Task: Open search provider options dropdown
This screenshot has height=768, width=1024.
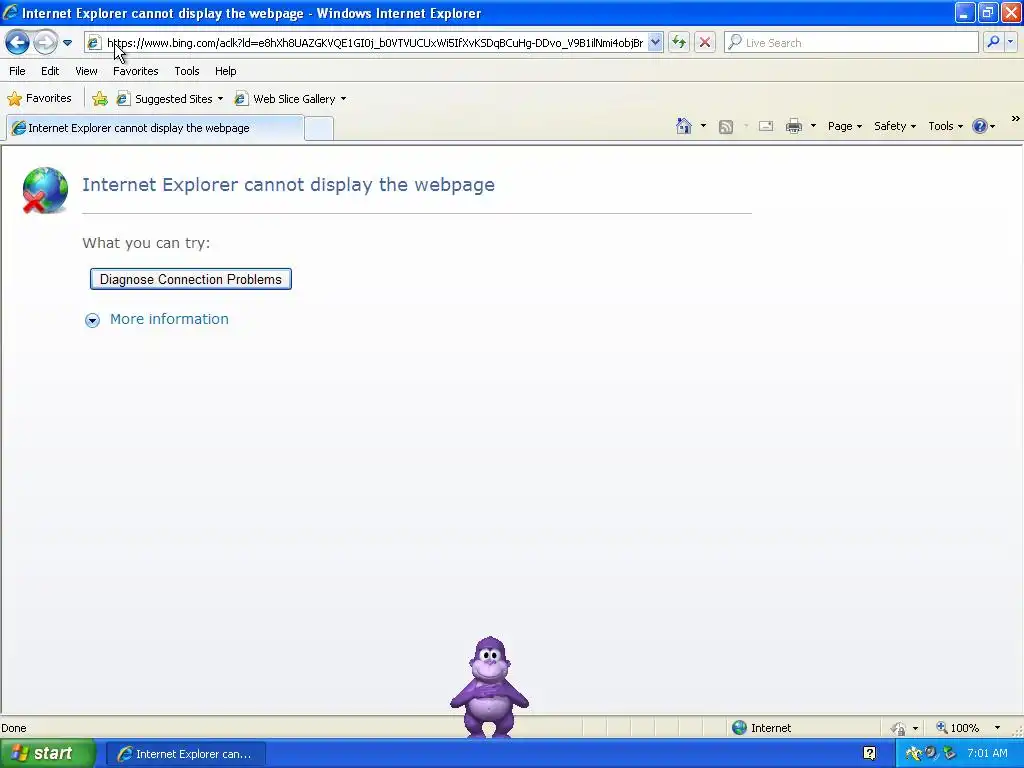Action: point(1010,42)
